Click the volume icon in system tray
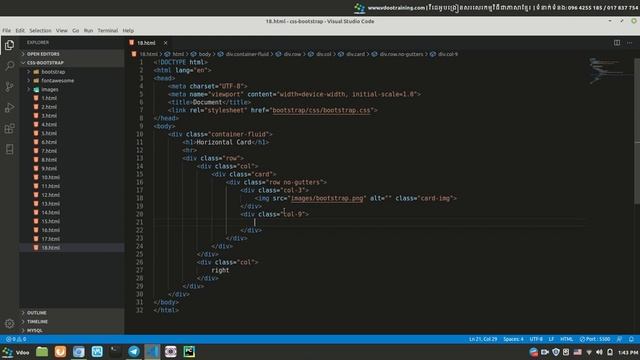640x360 pixels. 599,352
